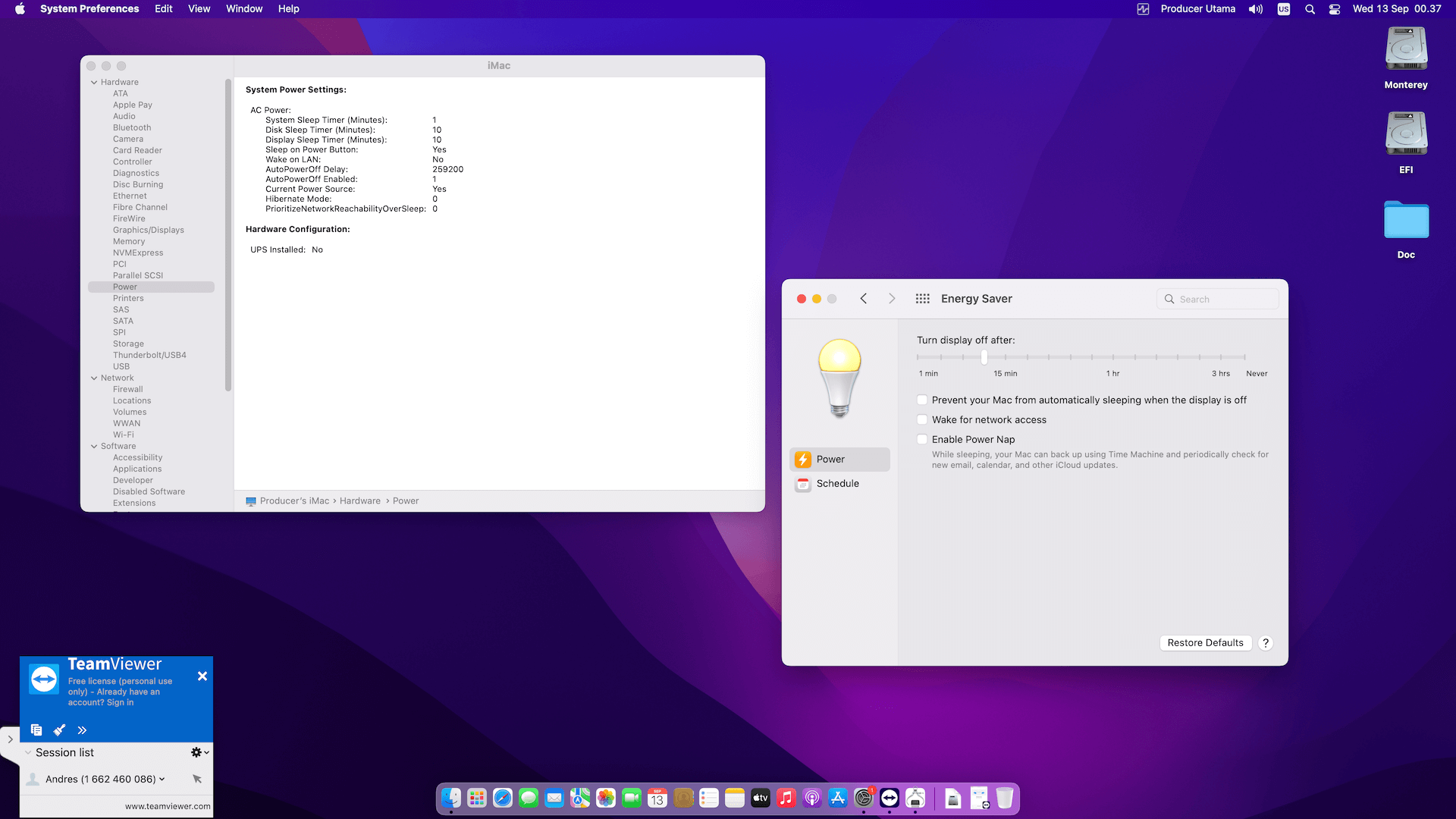The height and width of the screenshot is (819, 1456).
Task: Open Producer Utama user menu
Action: [x=1198, y=9]
